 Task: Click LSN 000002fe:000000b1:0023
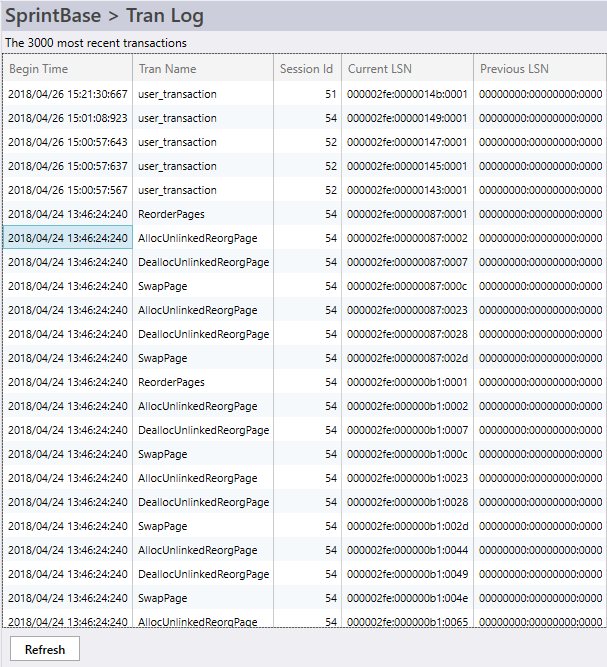tap(407, 478)
